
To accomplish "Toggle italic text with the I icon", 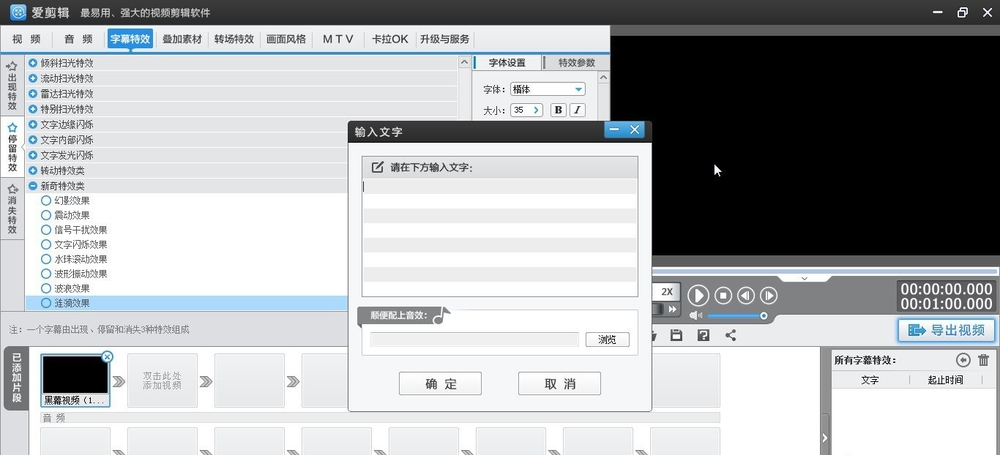I will (x=577, y=110).
